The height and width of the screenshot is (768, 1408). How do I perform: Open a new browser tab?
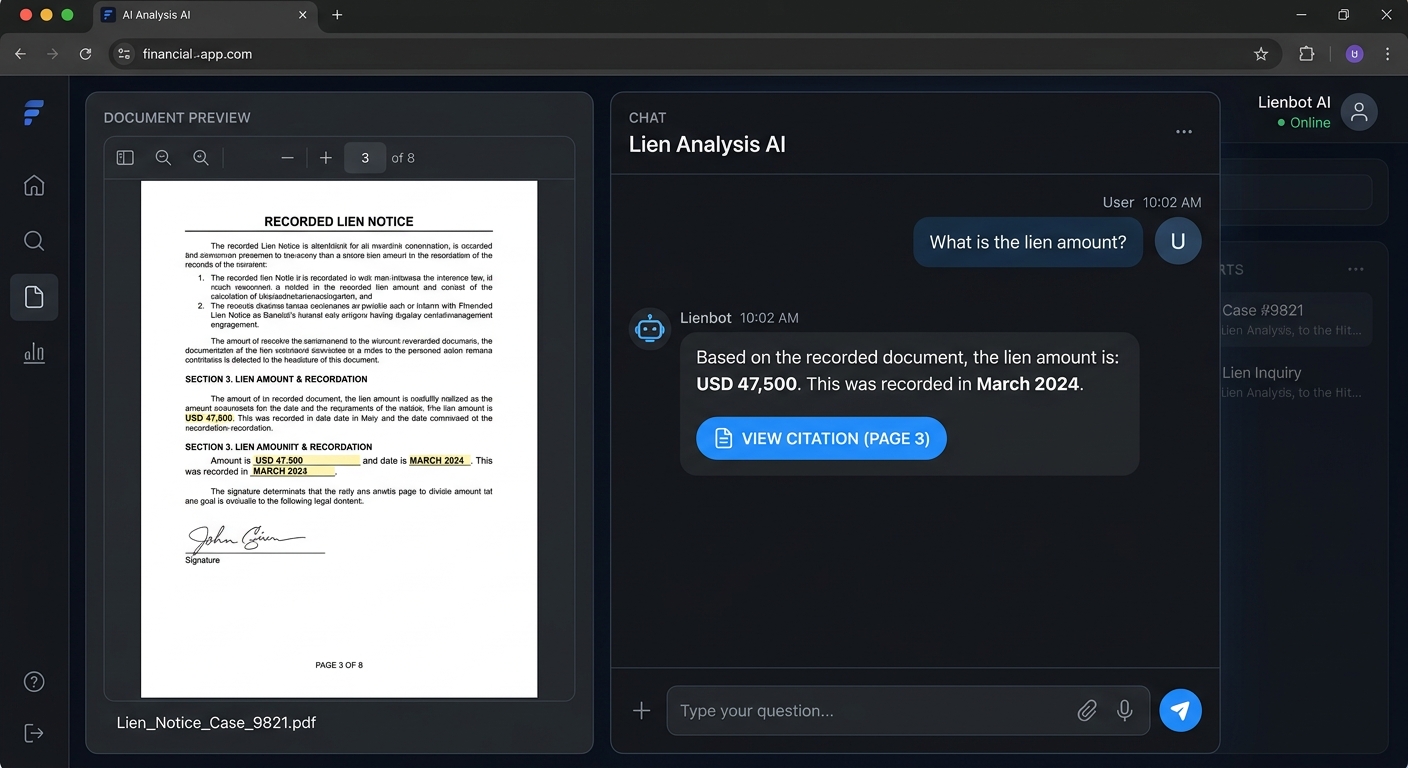tap(336, 15)
